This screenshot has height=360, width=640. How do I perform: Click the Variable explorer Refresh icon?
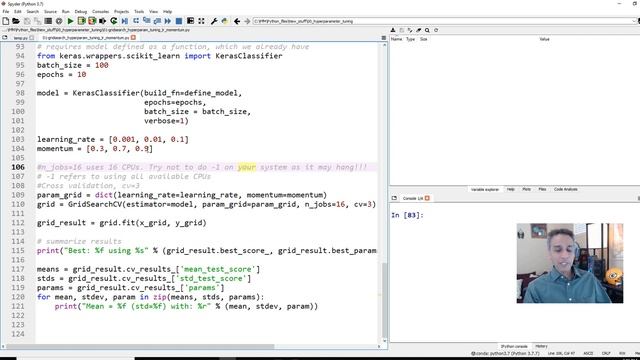[436, 30]
